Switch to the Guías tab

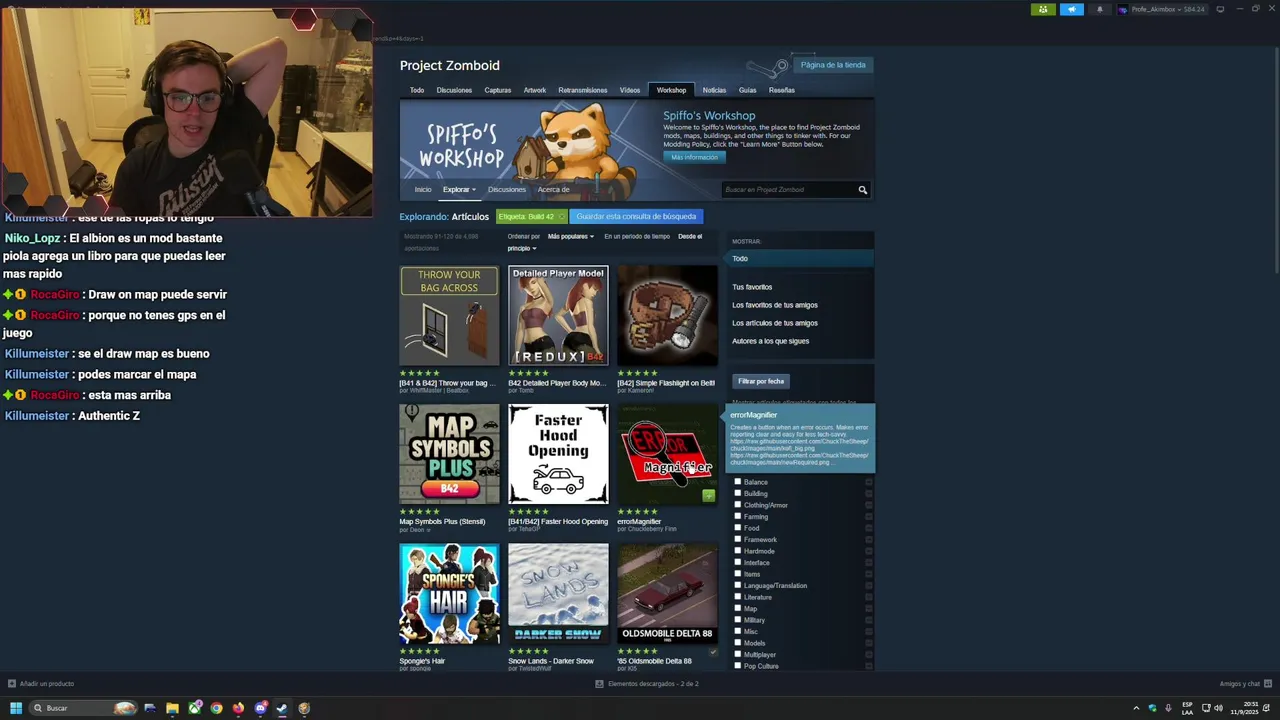747,90
